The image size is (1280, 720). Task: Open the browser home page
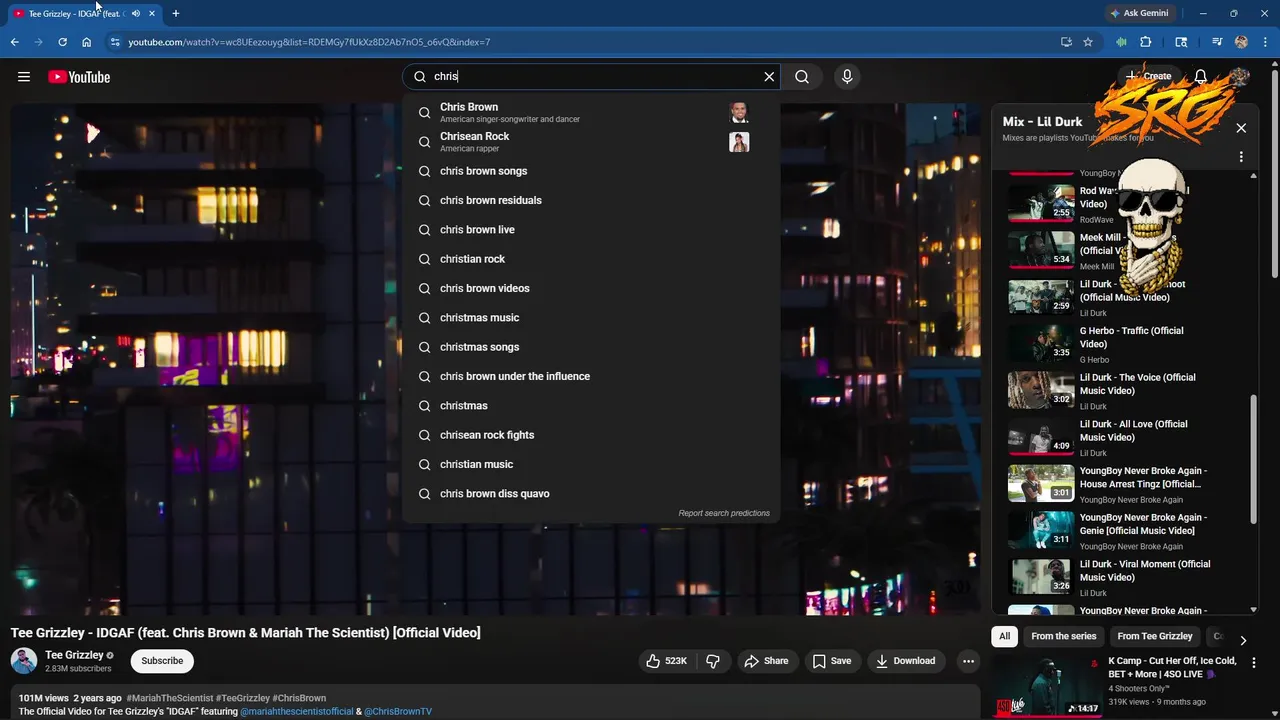pyautogui.click(x=87, y=42)
